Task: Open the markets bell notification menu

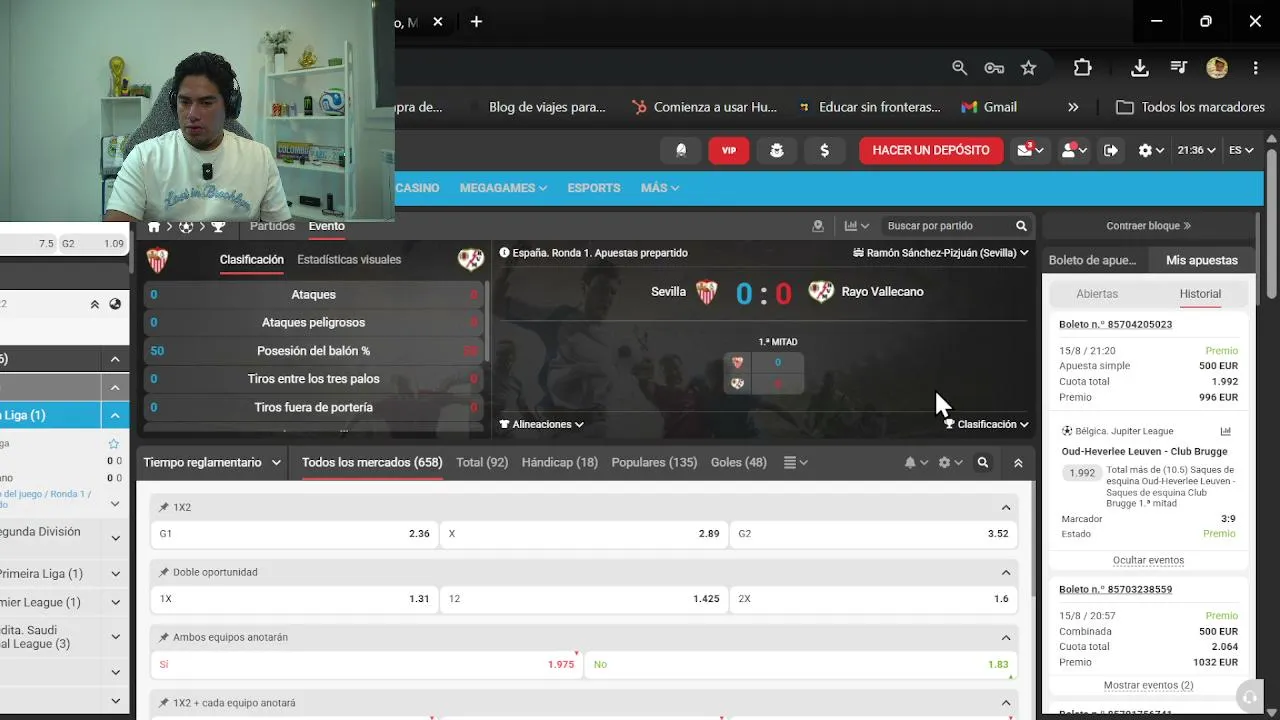Action: pyautogui.click(x=916, y=463)
